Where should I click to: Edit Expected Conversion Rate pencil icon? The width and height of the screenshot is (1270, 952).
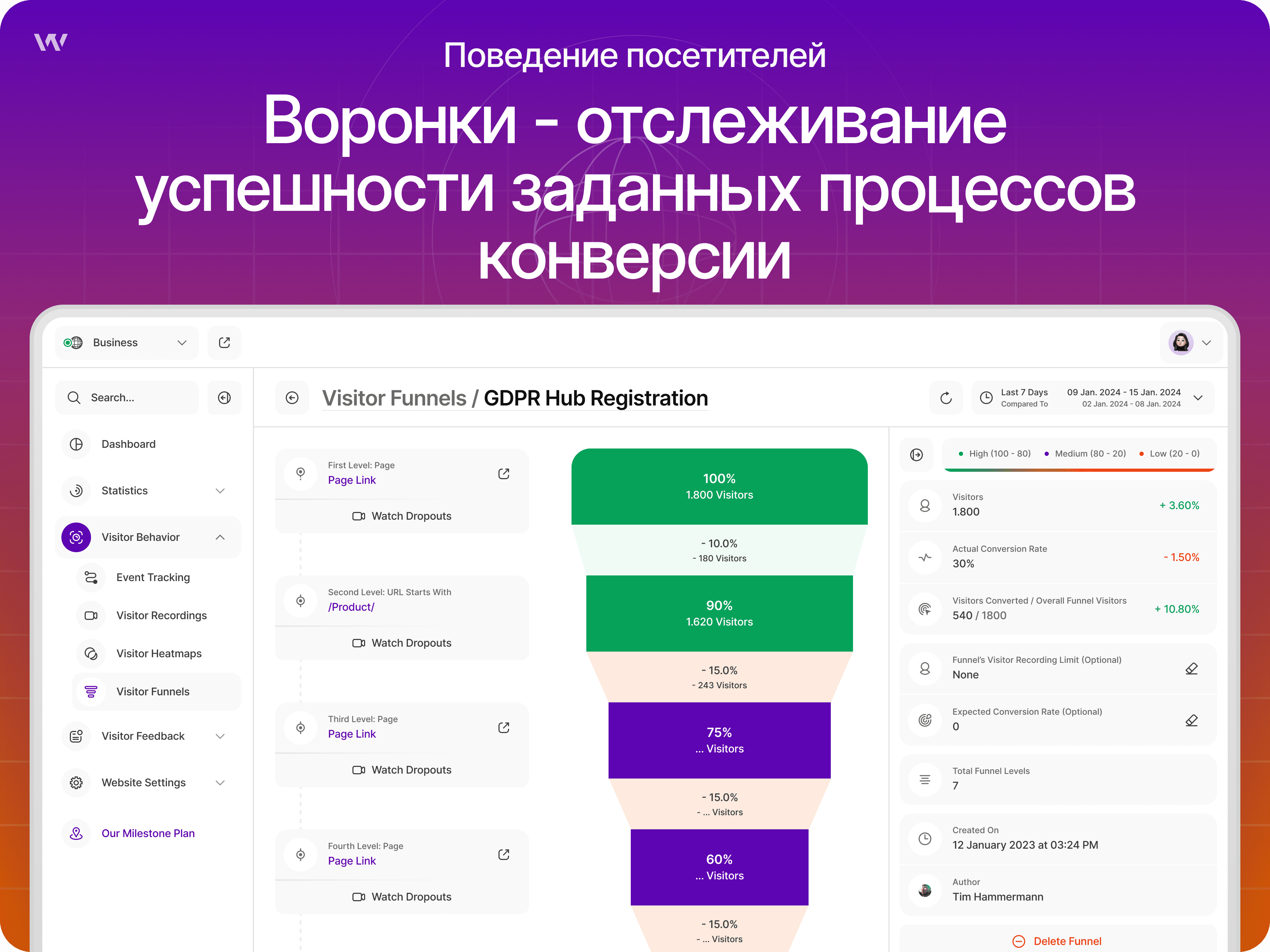pos(1191,720)
